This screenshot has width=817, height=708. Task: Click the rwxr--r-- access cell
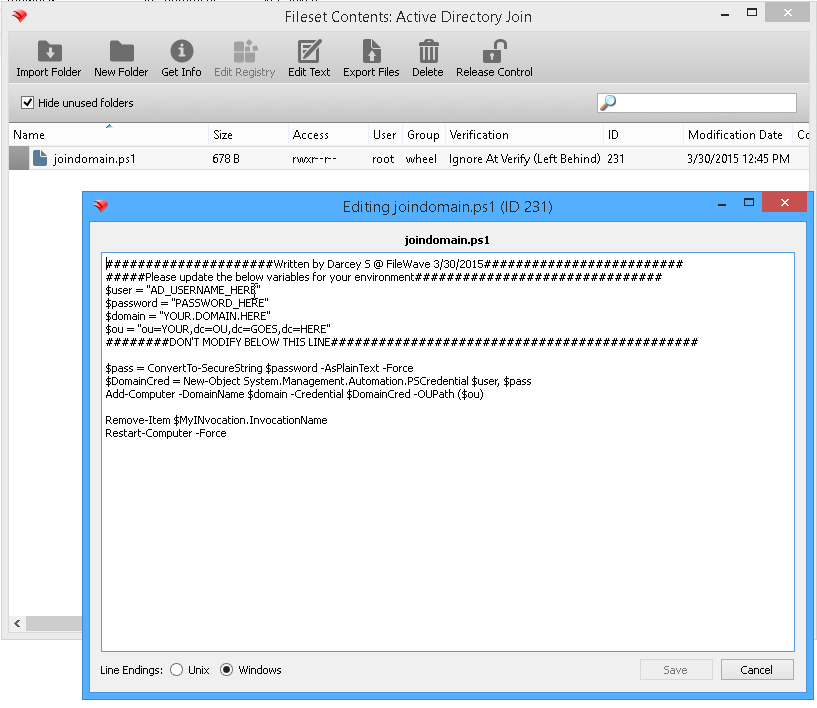coord(314,159)
